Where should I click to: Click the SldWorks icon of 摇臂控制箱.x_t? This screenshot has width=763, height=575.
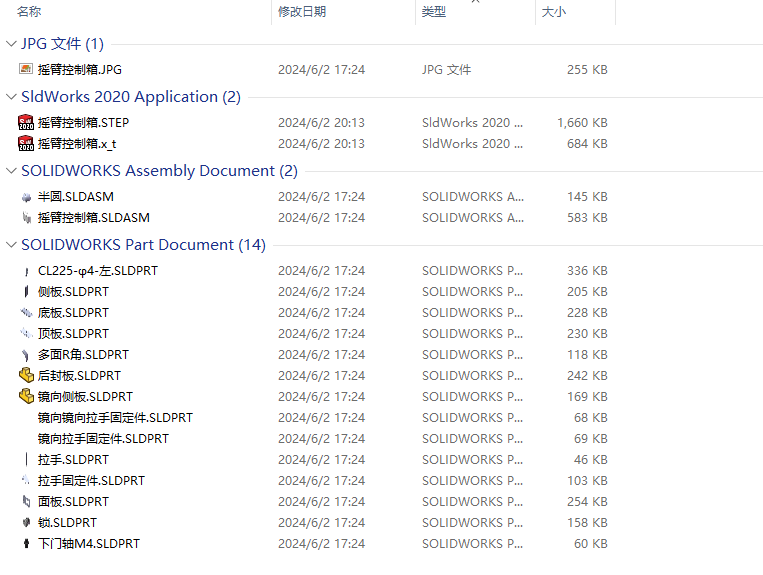[26, 143]
